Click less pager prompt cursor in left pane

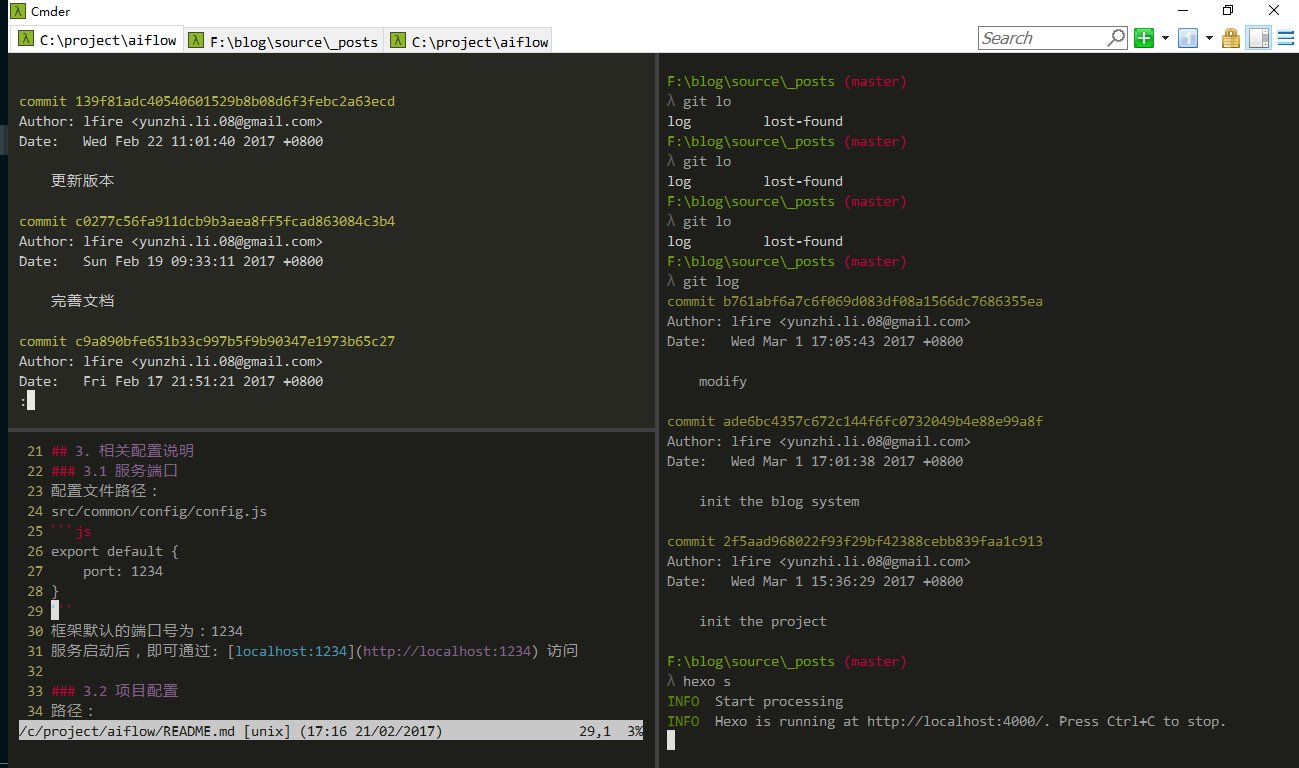click(31, 400)
